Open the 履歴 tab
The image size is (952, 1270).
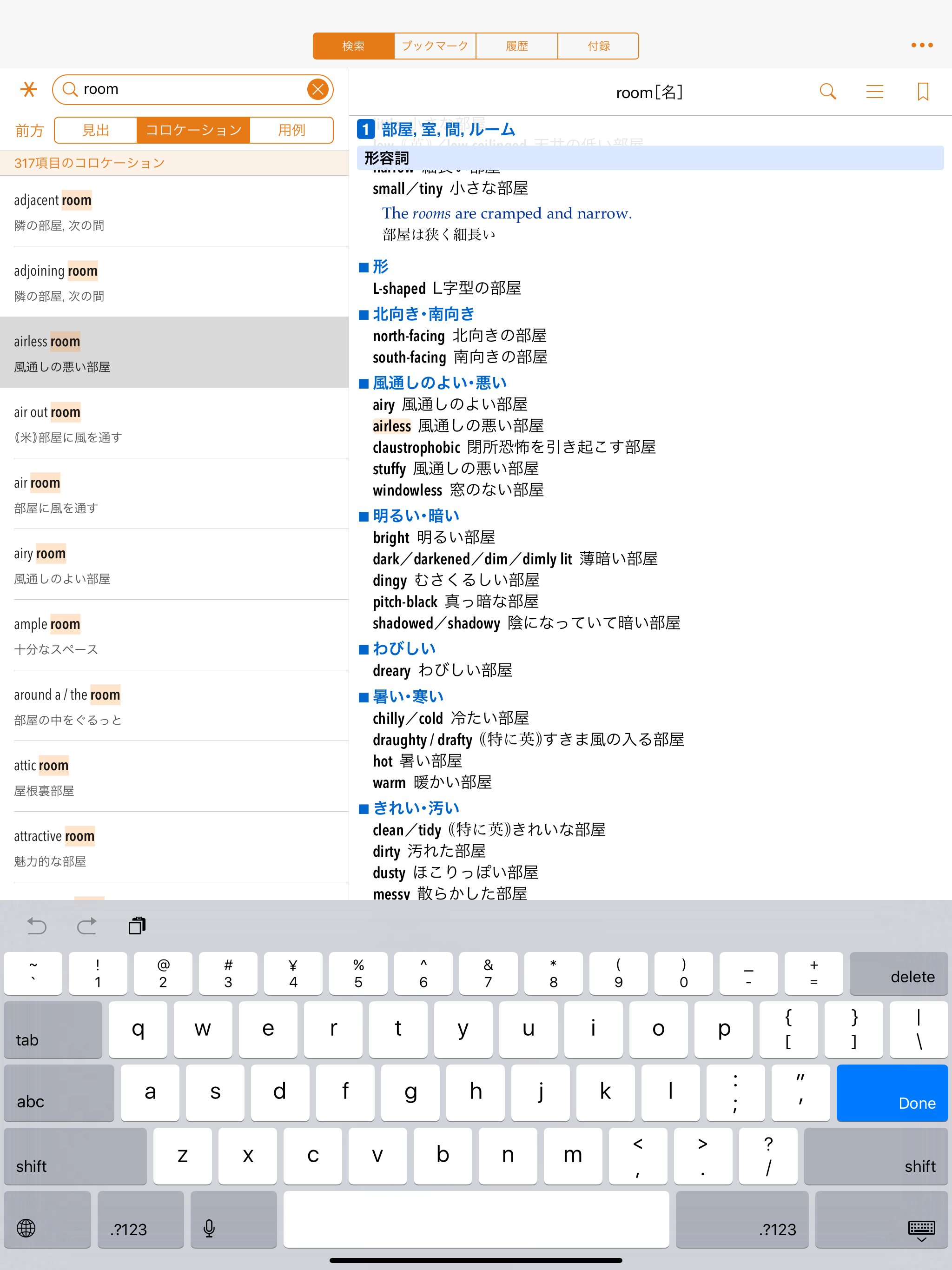(517, 46)
